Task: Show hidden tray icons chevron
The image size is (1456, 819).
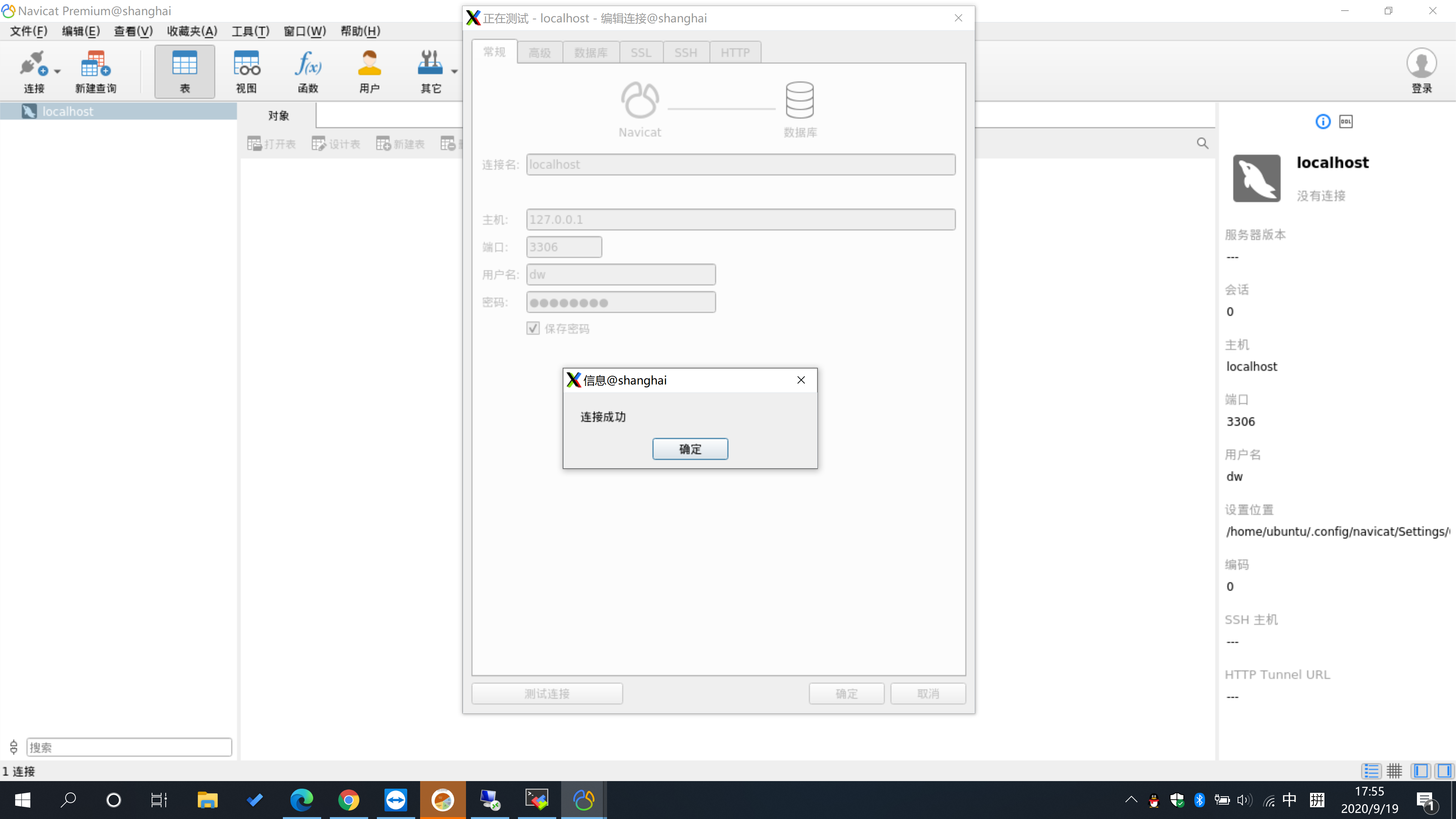Action: pyautogui.click(x=1130, y=800)
